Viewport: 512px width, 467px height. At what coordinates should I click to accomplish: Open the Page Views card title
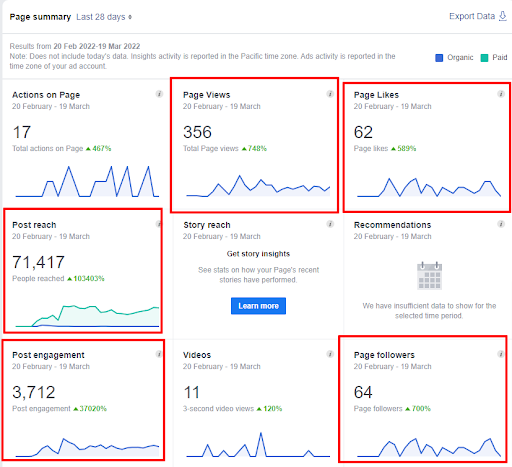[x=207, y=95]
